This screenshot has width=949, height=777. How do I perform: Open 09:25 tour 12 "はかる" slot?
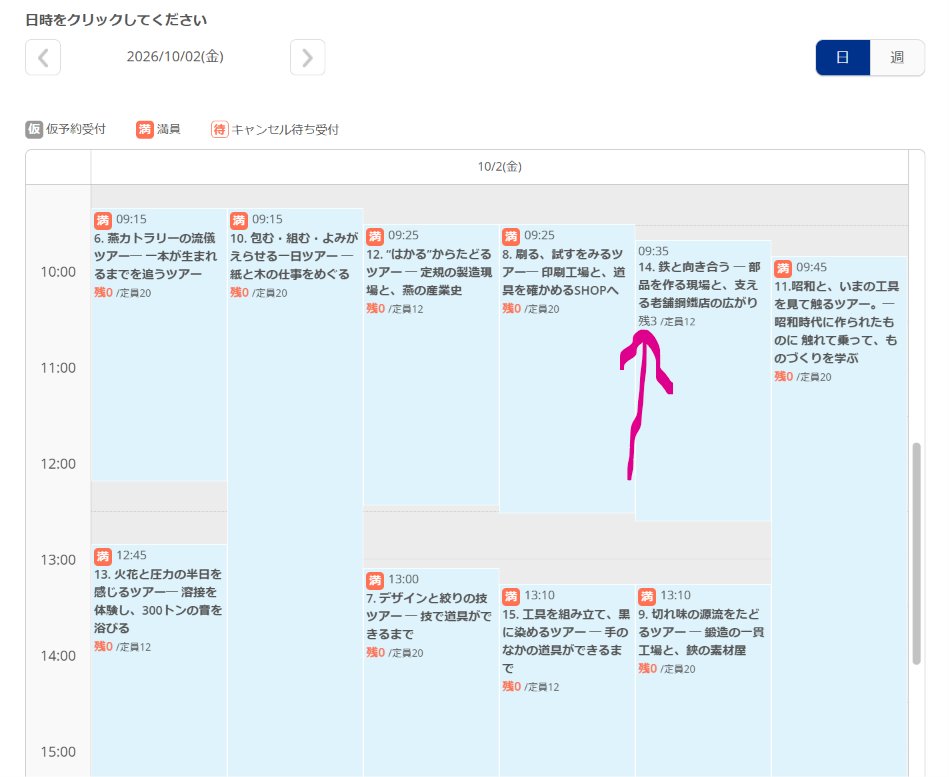coord(431,365)
